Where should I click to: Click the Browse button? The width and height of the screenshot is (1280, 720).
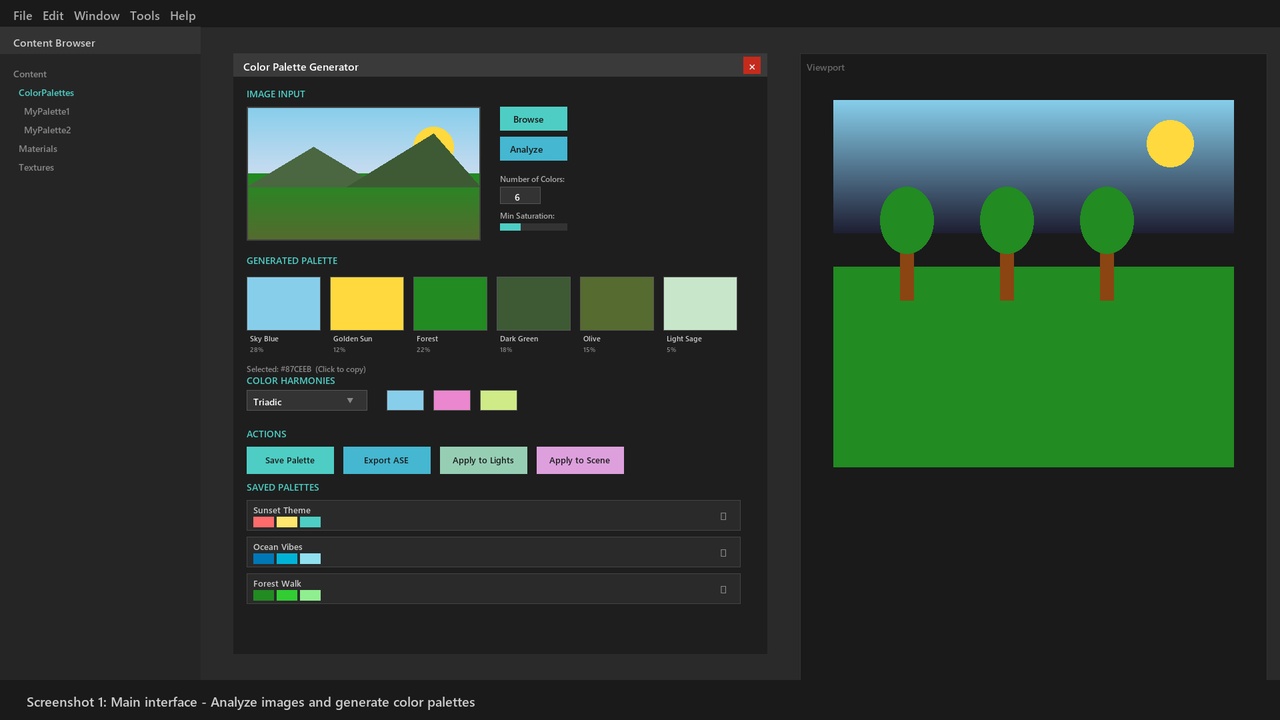(533, 119)
